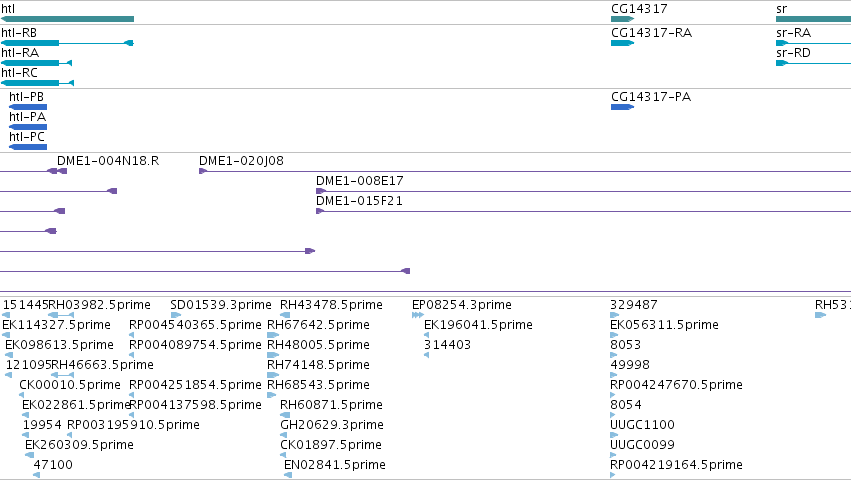
Task: Select clone DME1-008E17
Action: click(x=583, y=191)
